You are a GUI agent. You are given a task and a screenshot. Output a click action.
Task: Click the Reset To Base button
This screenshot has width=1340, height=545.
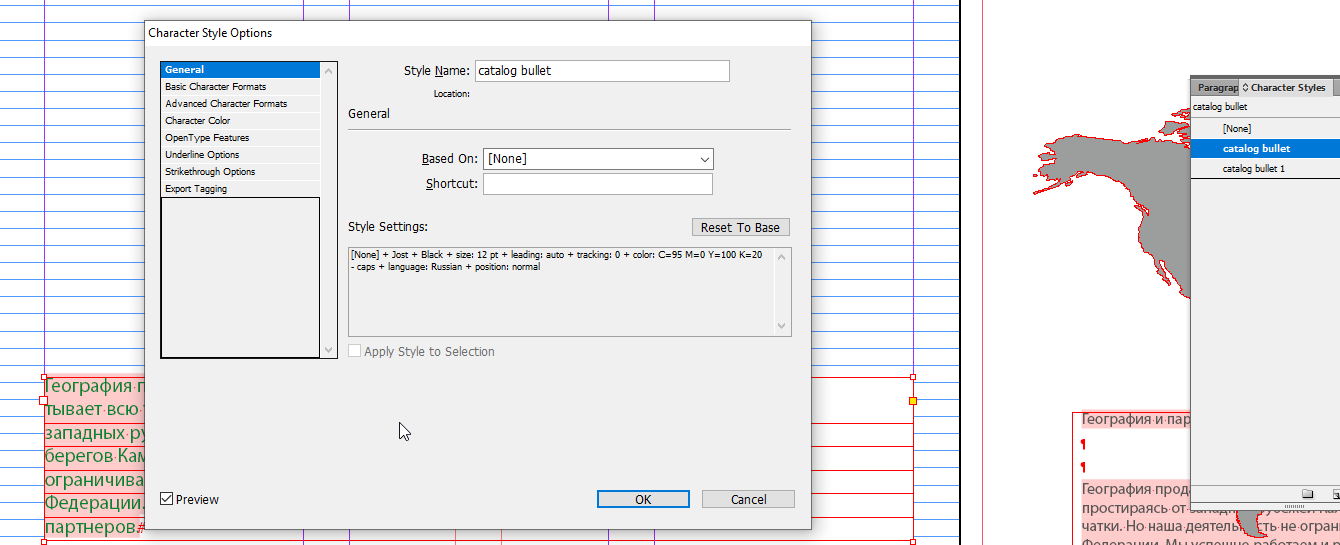(x=741, y=227)
